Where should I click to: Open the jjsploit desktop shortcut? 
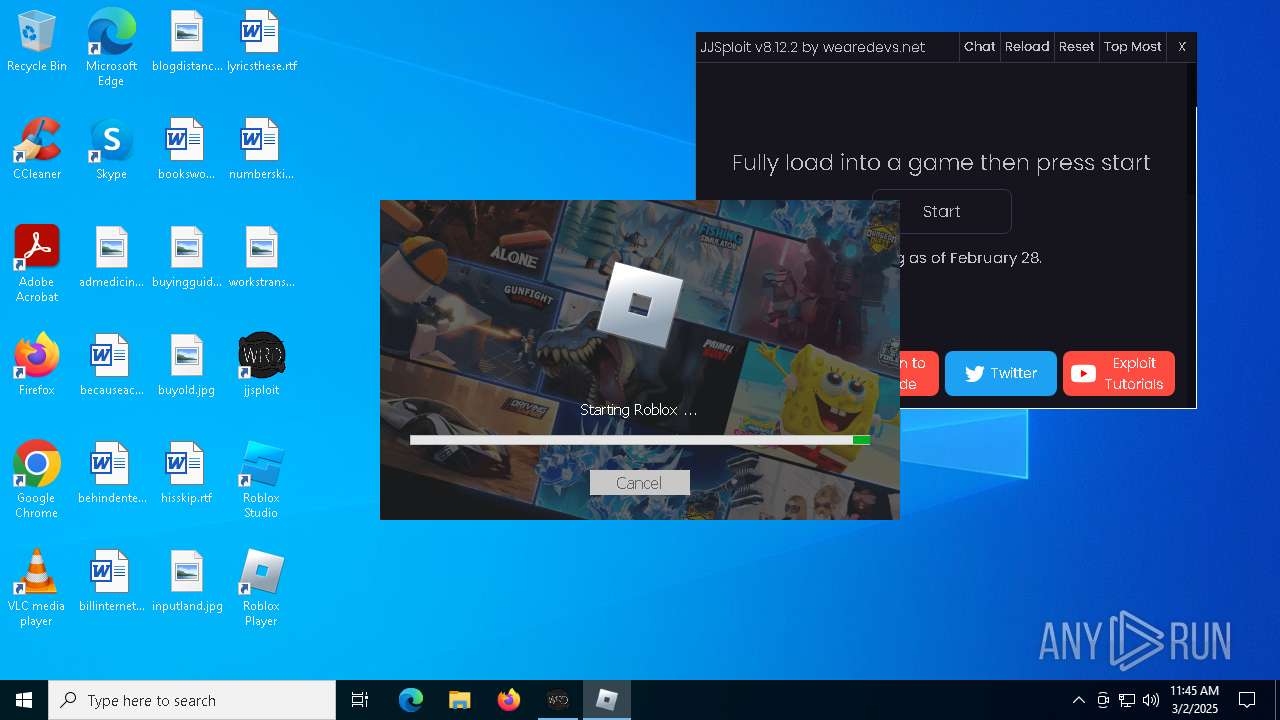pyautogui.click(x=261, y=366)
